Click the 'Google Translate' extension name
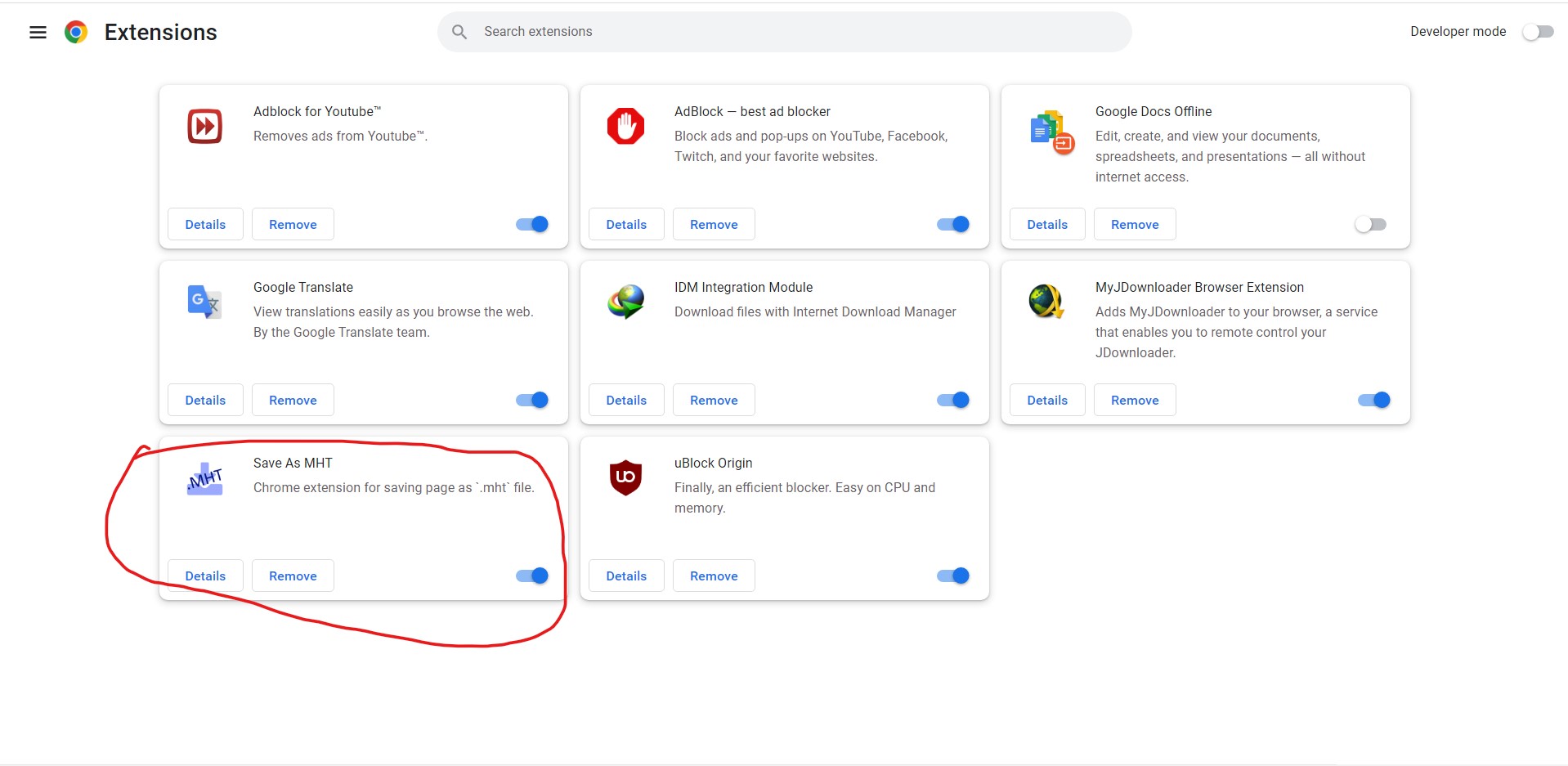 pos(303,287)
